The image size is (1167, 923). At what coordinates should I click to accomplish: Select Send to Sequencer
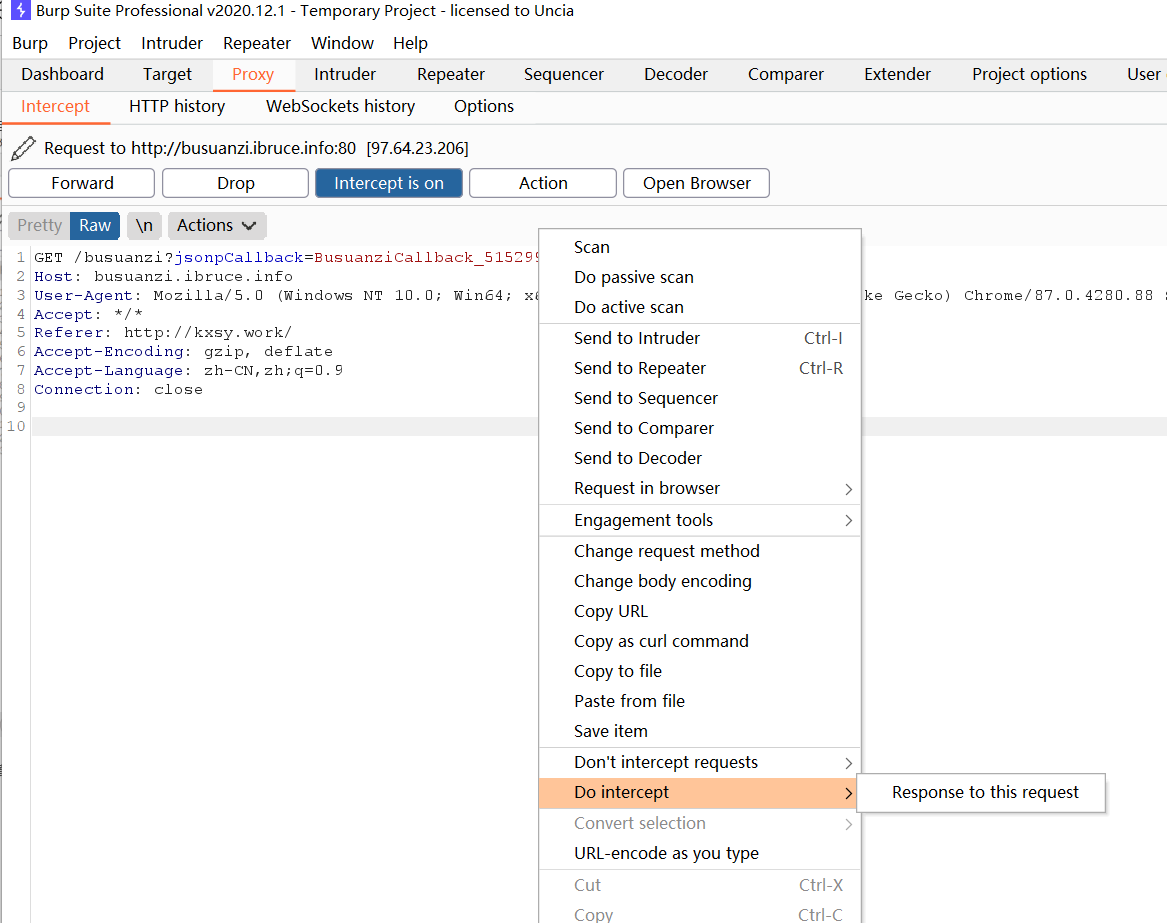pos(700,398)
